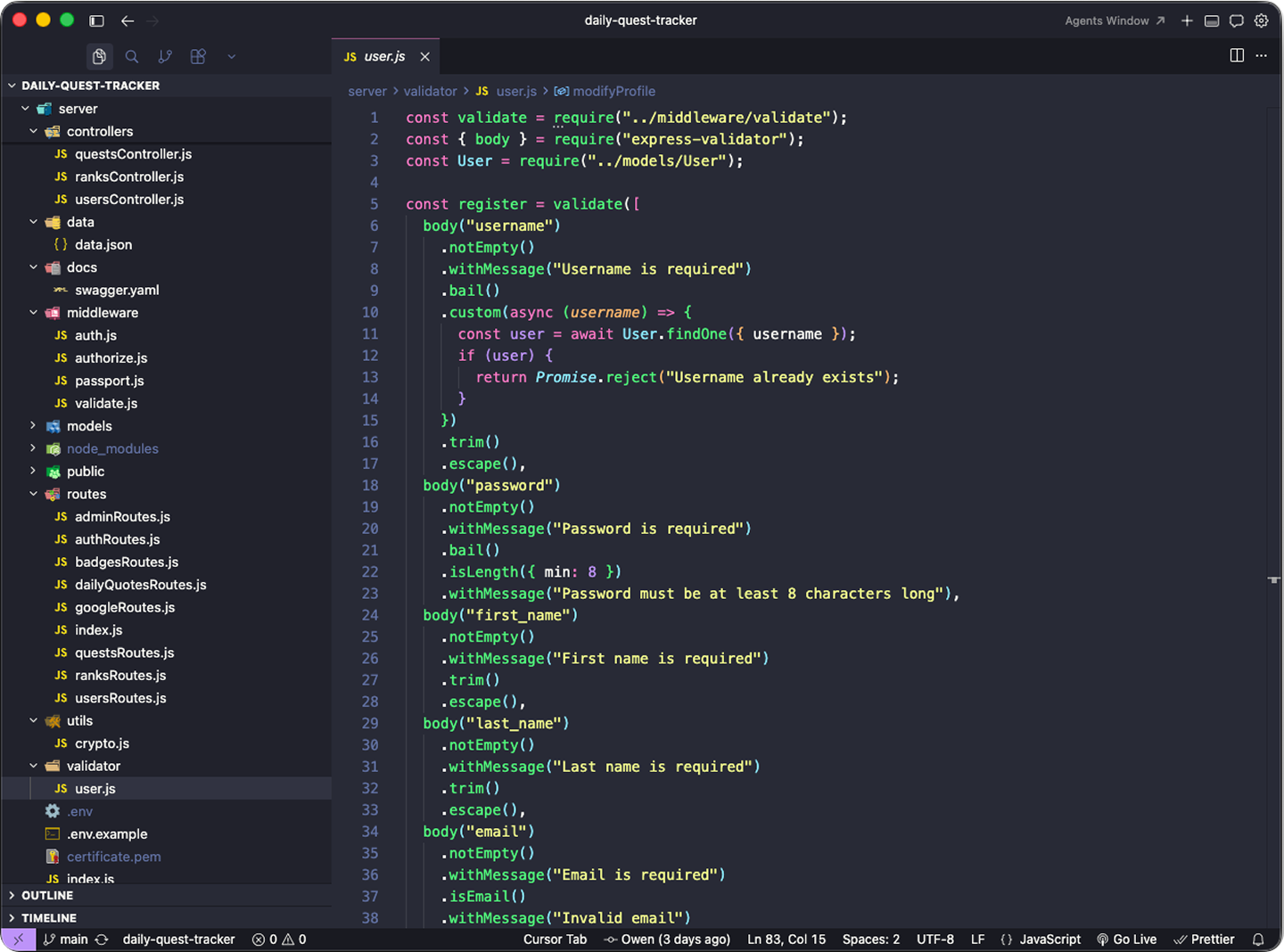Open the Extensions view icon

pos(198,56)
